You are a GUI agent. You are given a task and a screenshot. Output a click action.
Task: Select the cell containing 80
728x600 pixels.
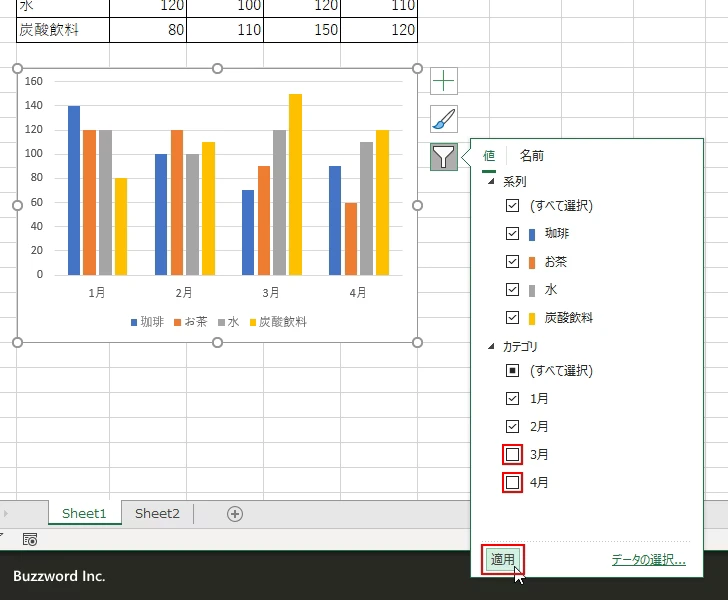pos(148,30)
